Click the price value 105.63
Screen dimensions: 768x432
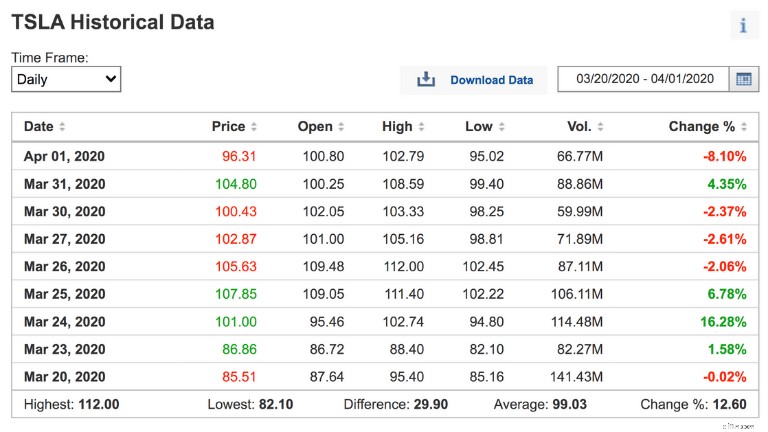[236, 266]
